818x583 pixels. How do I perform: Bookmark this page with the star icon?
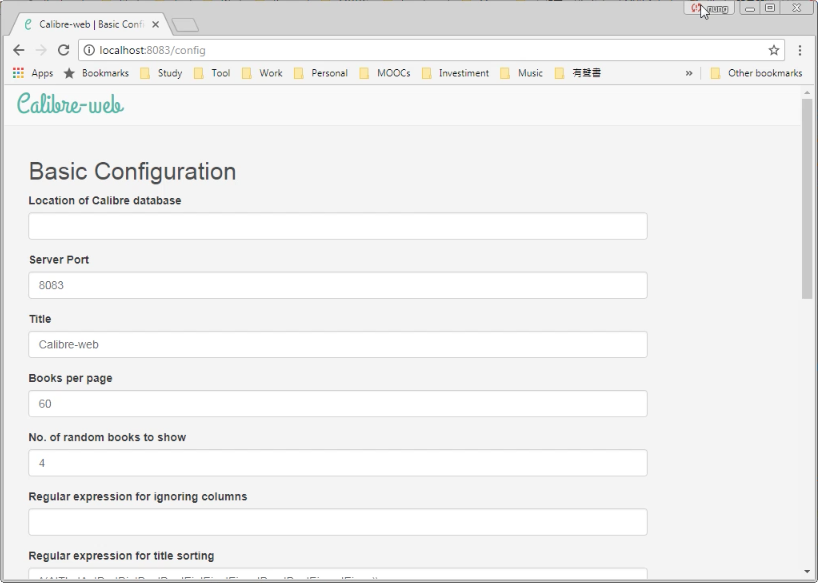[774, 50]
